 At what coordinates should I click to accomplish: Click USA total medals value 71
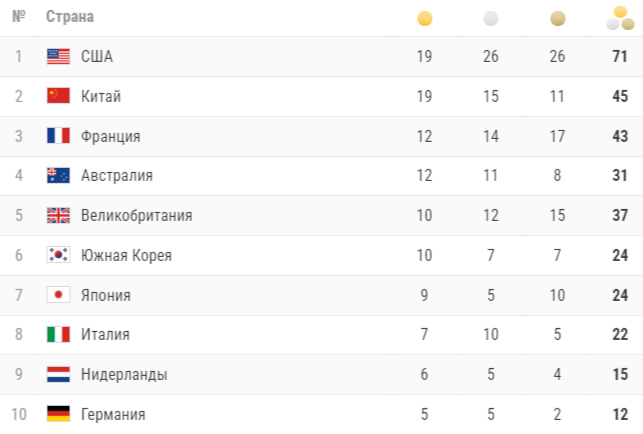tap(620, 56)
